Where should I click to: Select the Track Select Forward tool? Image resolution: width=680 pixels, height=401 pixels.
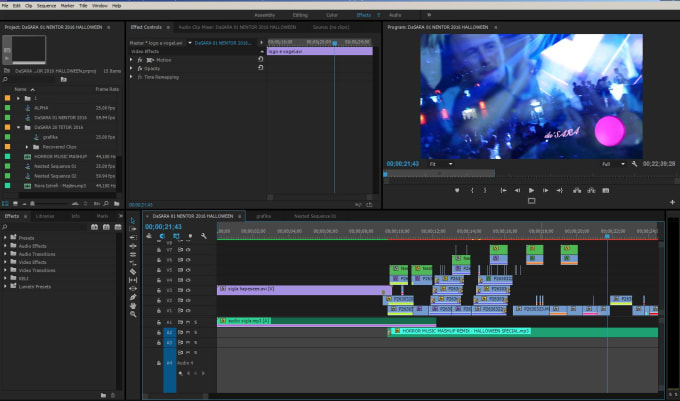pos(133,229)
